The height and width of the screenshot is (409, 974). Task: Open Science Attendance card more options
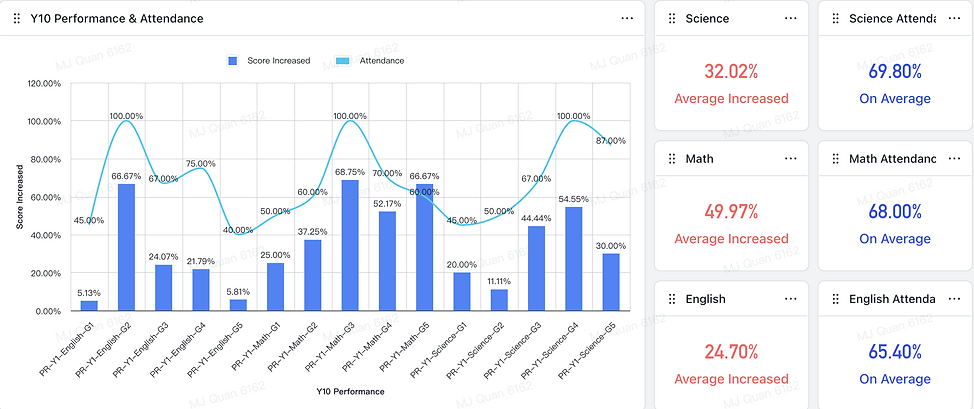point(954,19)
